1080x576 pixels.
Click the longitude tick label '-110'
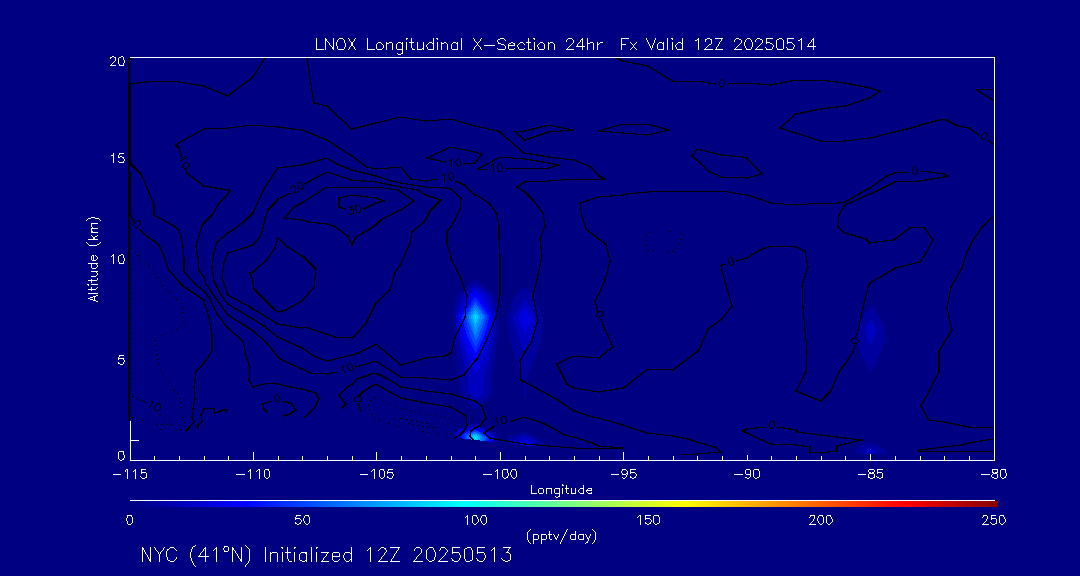253,475
